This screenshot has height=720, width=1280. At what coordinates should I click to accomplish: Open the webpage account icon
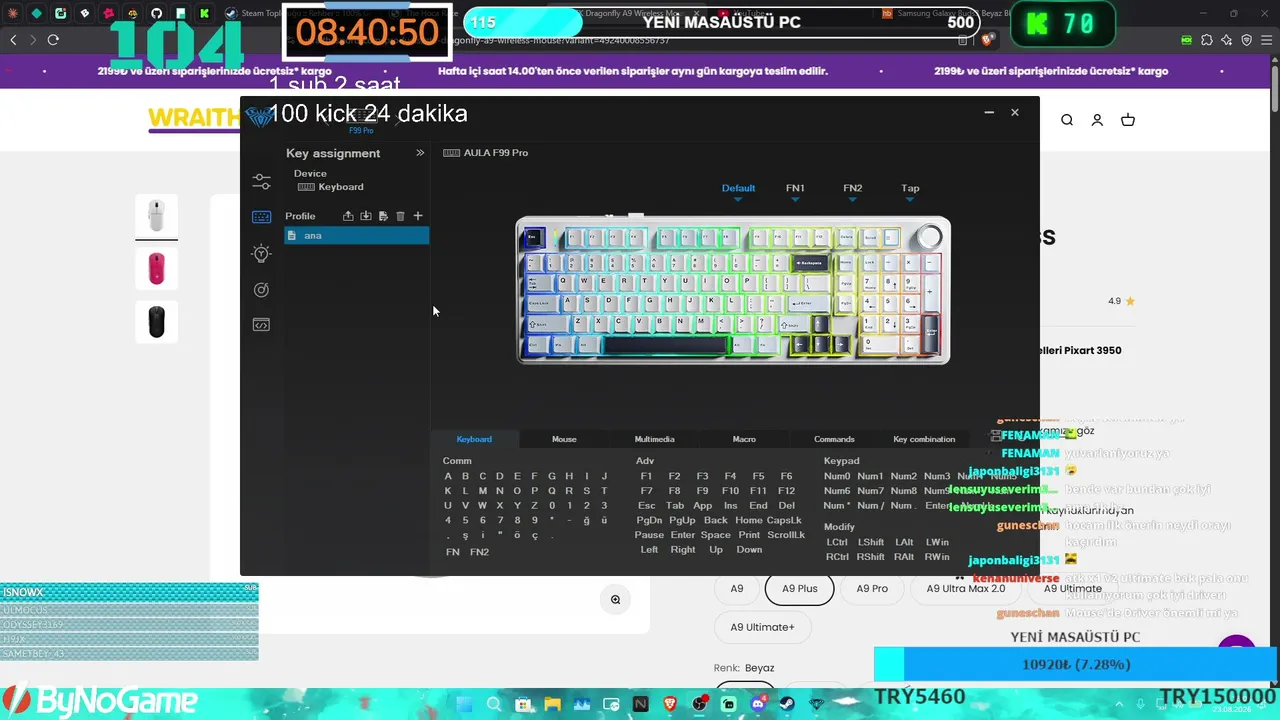click(1097, 120)
